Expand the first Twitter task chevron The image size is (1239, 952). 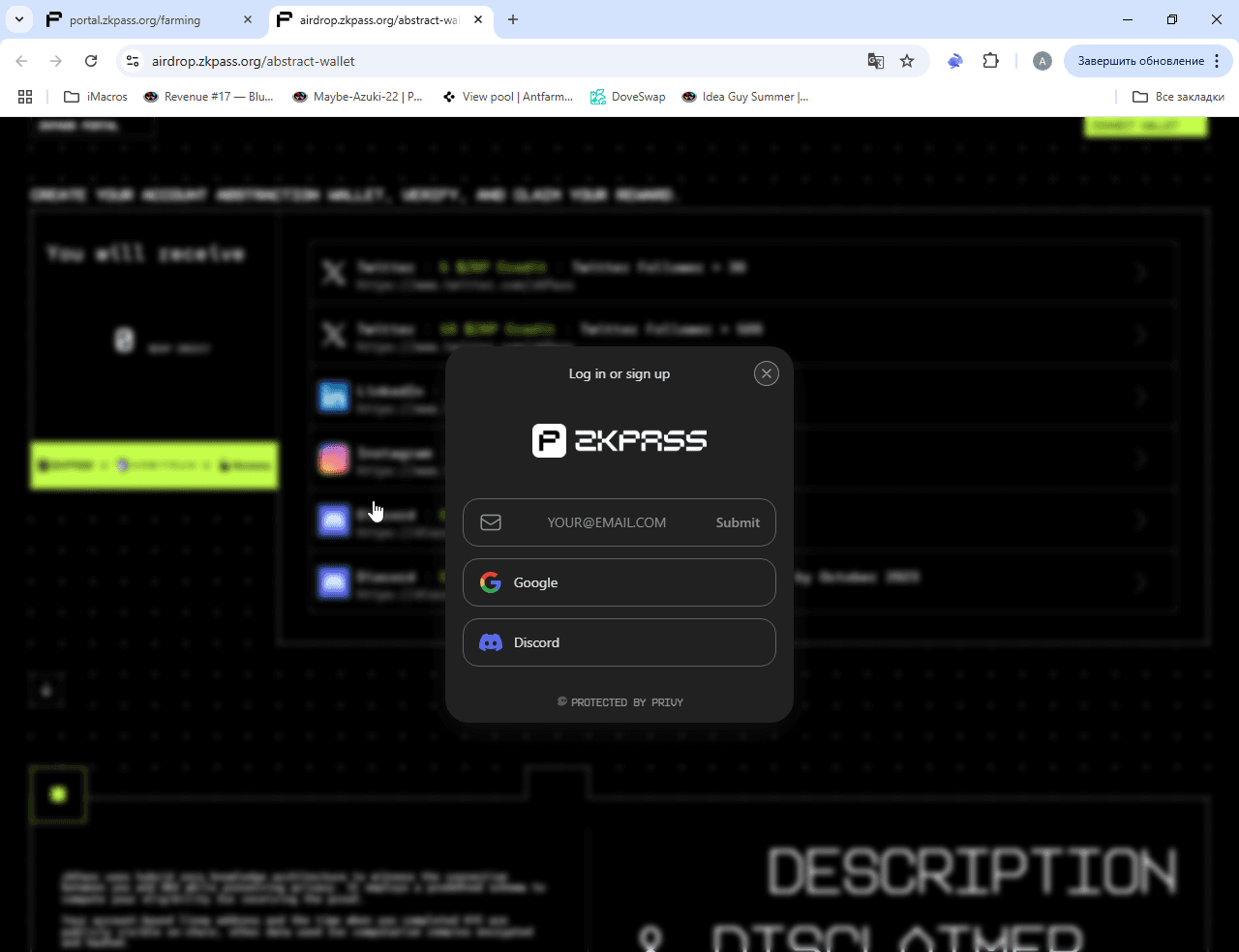[1142, 273]
